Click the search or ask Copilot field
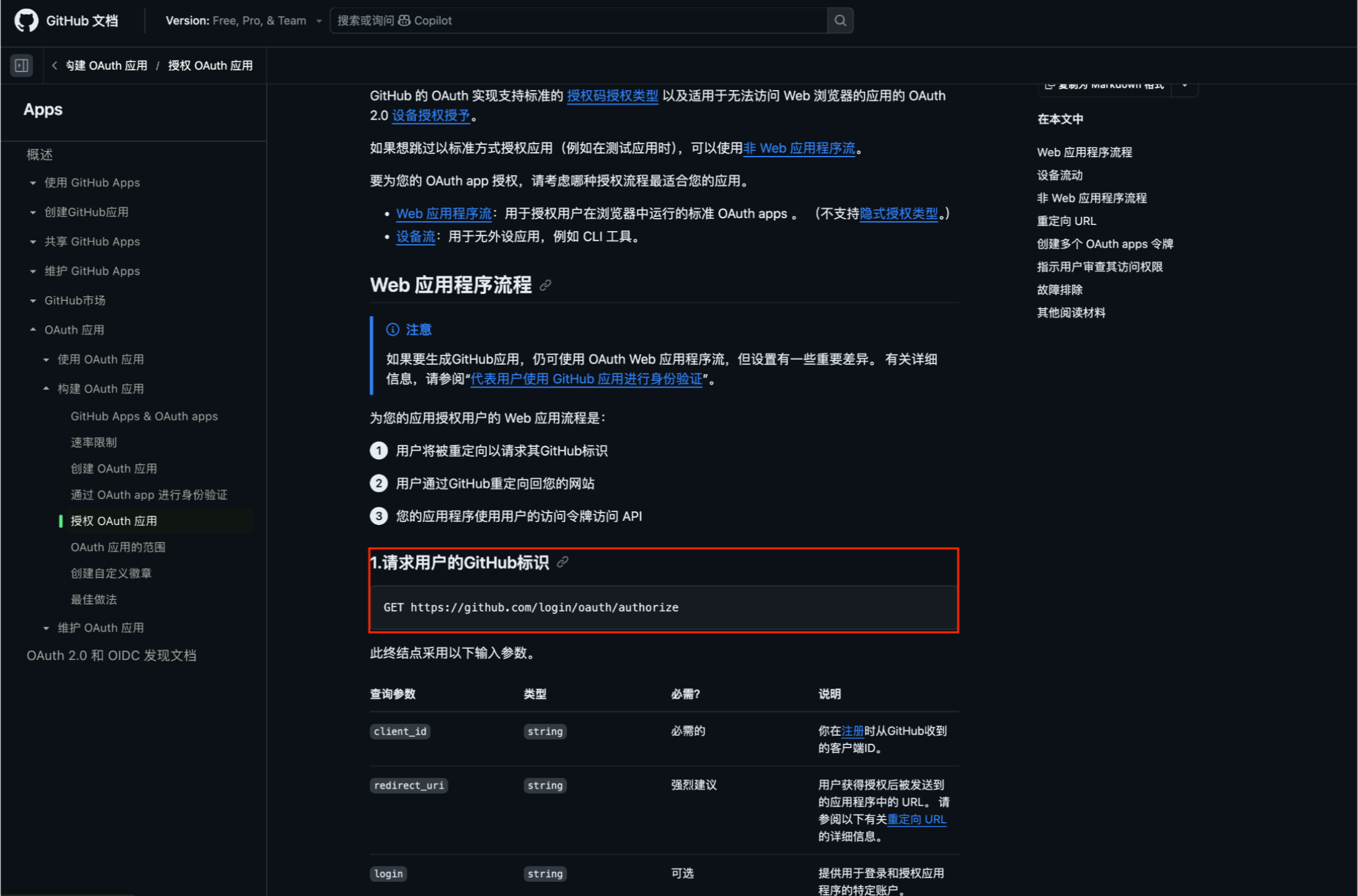1358x896 pixels. click(x=579, y=20)
